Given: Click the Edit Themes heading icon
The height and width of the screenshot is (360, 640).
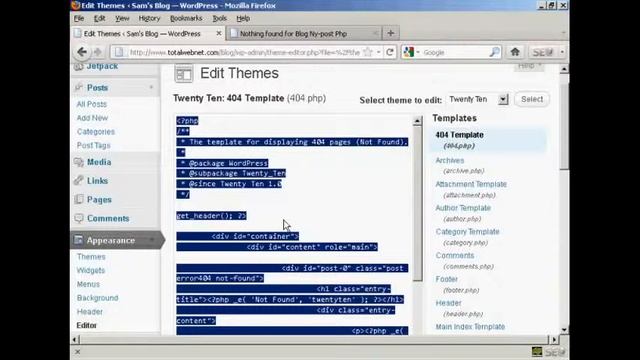Looking at the screenshot, I should tap(184, 73).
